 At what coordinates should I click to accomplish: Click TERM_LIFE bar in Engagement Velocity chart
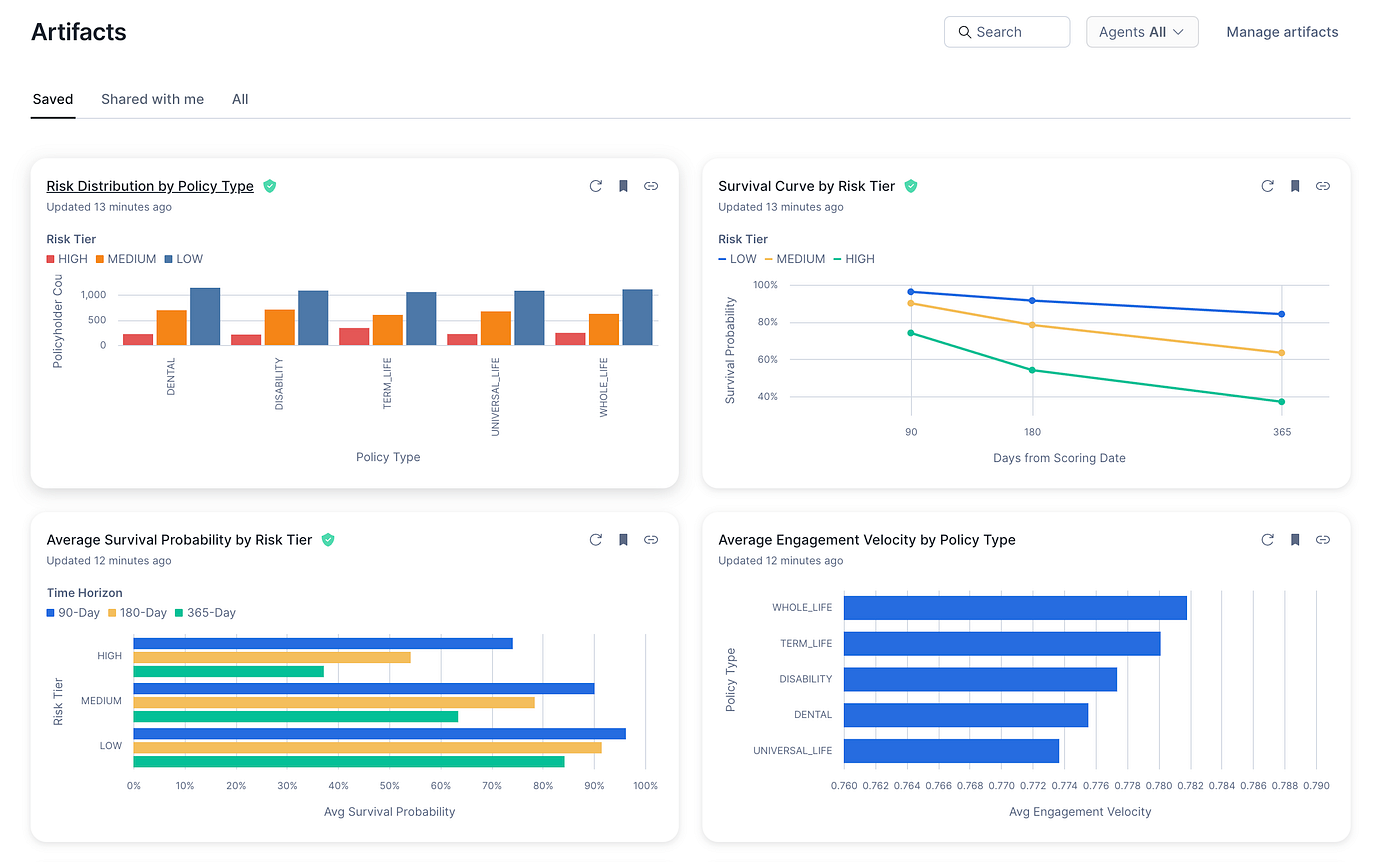coord(1002,644)
